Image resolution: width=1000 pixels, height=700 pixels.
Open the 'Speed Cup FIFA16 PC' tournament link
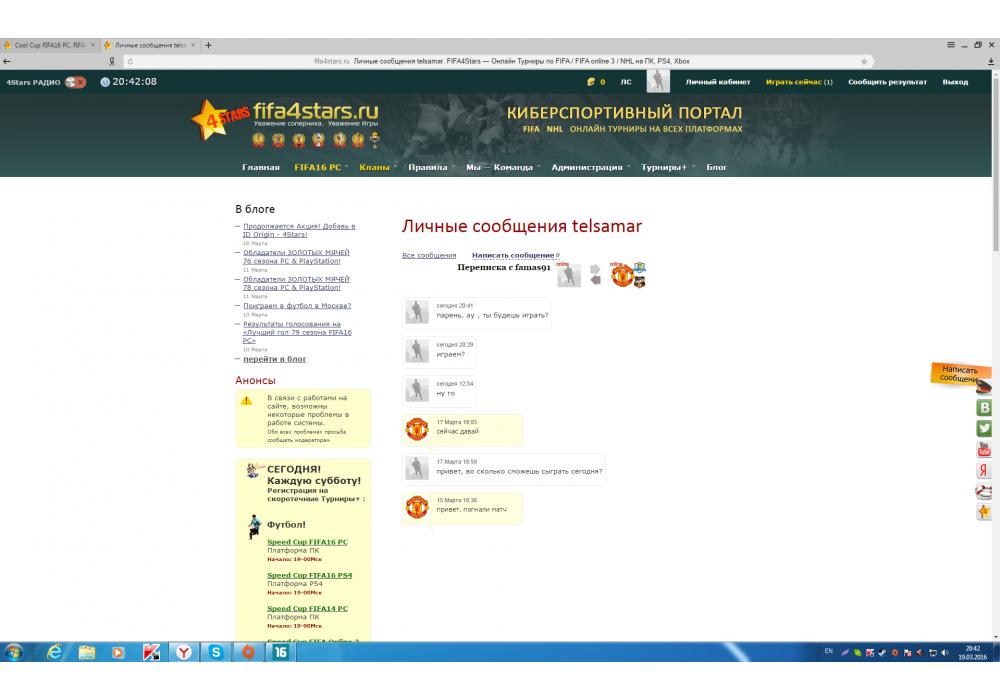click(307, 542)
